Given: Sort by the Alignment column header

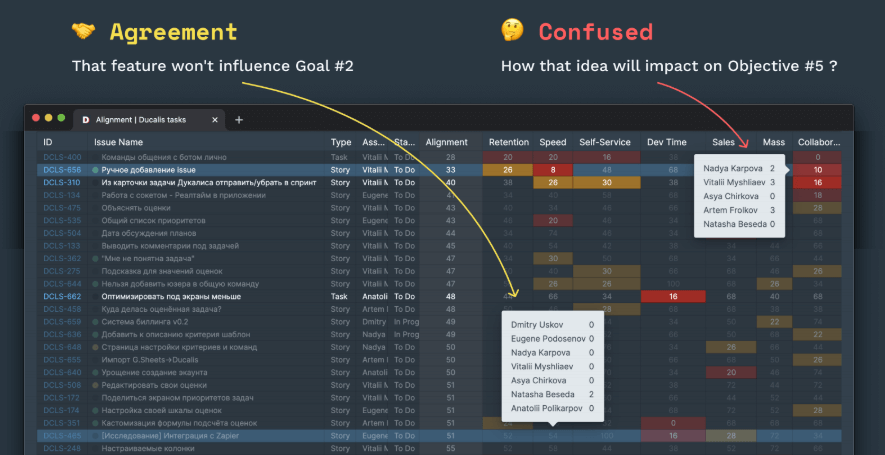Looking at the screenshot, I should [x=446, y=143].
